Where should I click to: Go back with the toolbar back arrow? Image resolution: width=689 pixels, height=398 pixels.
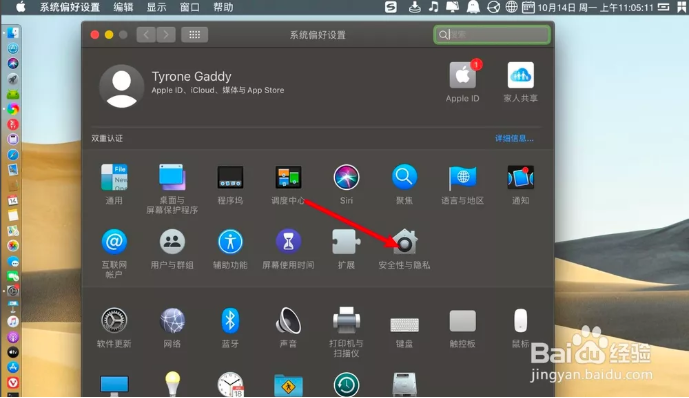click(x=146, y=35)
